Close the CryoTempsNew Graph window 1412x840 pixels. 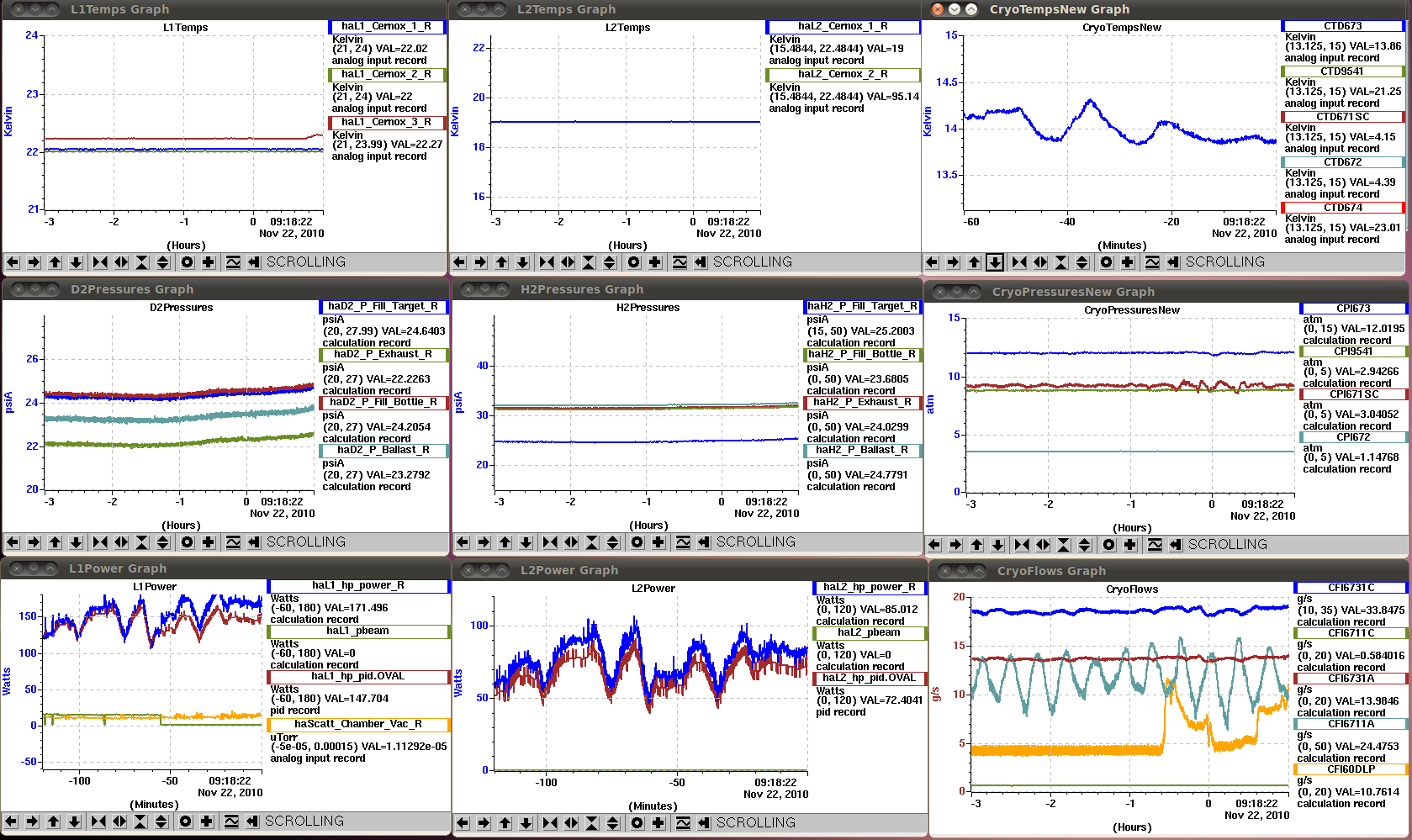point(938,9)
